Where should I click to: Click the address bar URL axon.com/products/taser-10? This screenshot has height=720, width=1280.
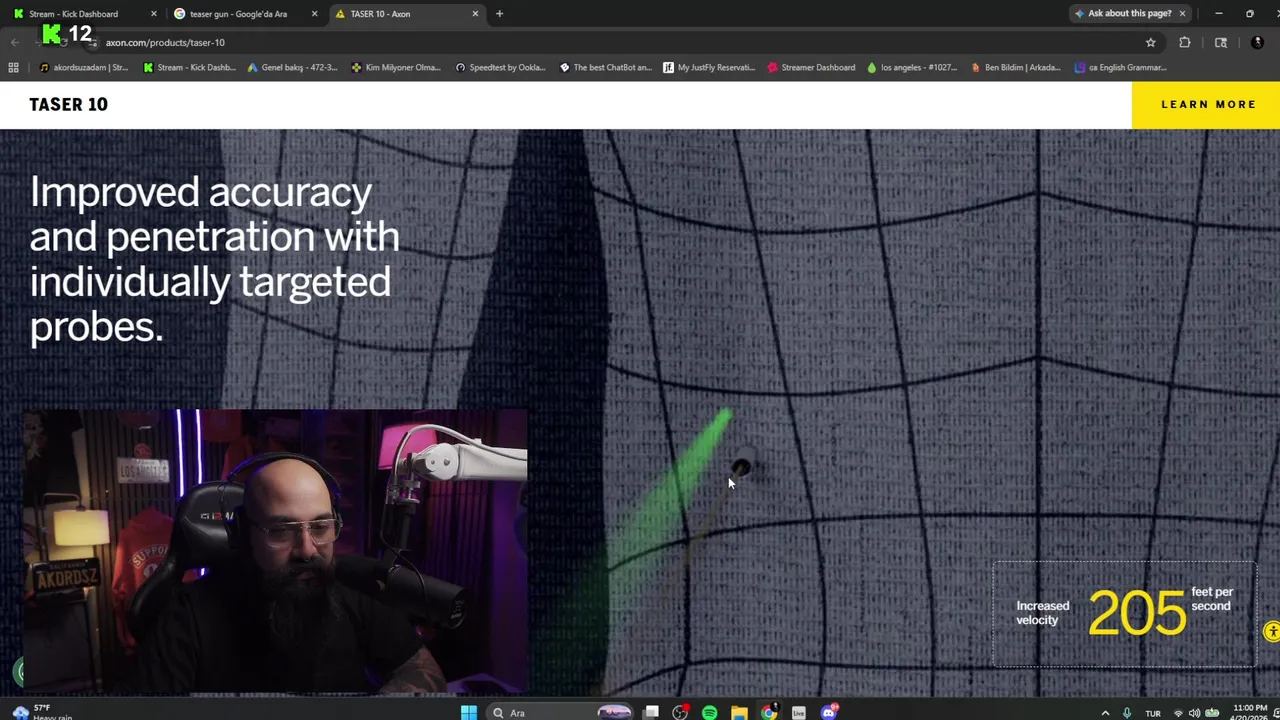(165, 42)
